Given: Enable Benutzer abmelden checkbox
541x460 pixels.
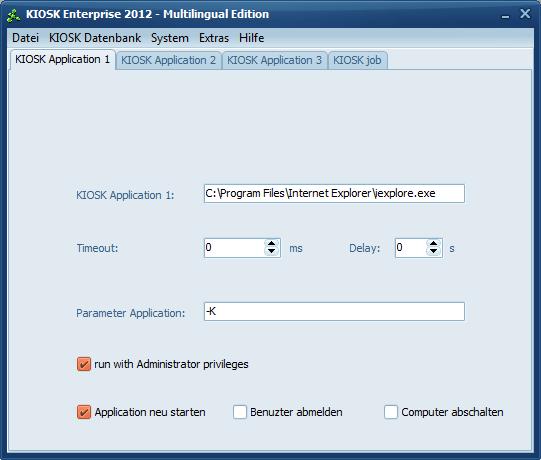Looking at the screenshot, I should pyautogui.click(x=240, y=412).
